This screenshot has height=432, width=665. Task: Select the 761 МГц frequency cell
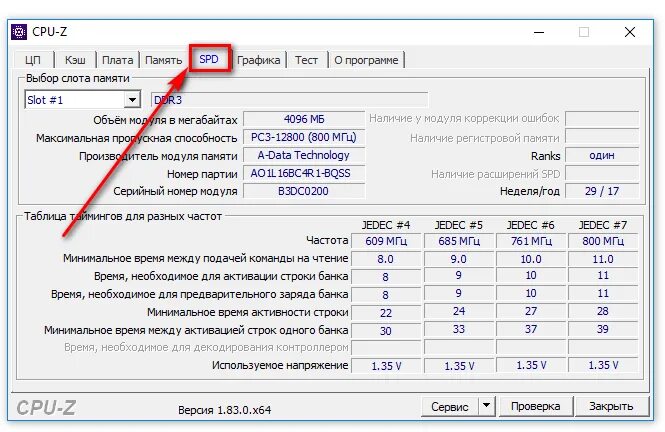pyautogui.click(x=531, y=241)
